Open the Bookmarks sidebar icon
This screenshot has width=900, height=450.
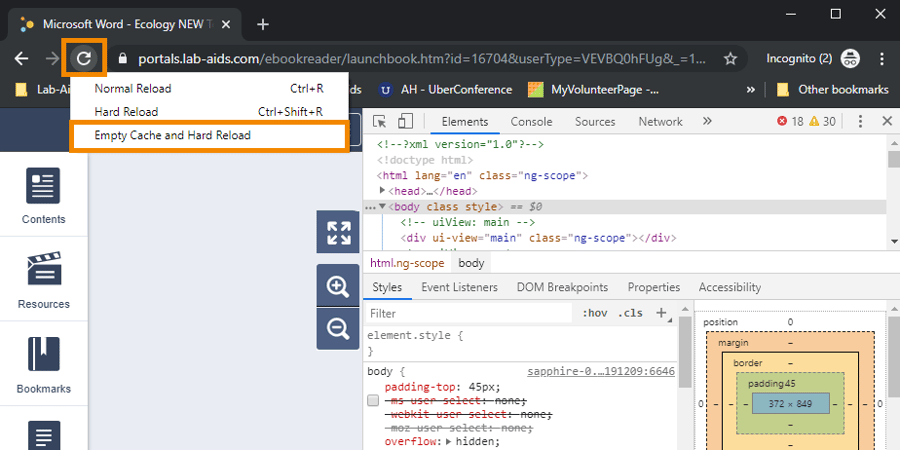point(44,365)
